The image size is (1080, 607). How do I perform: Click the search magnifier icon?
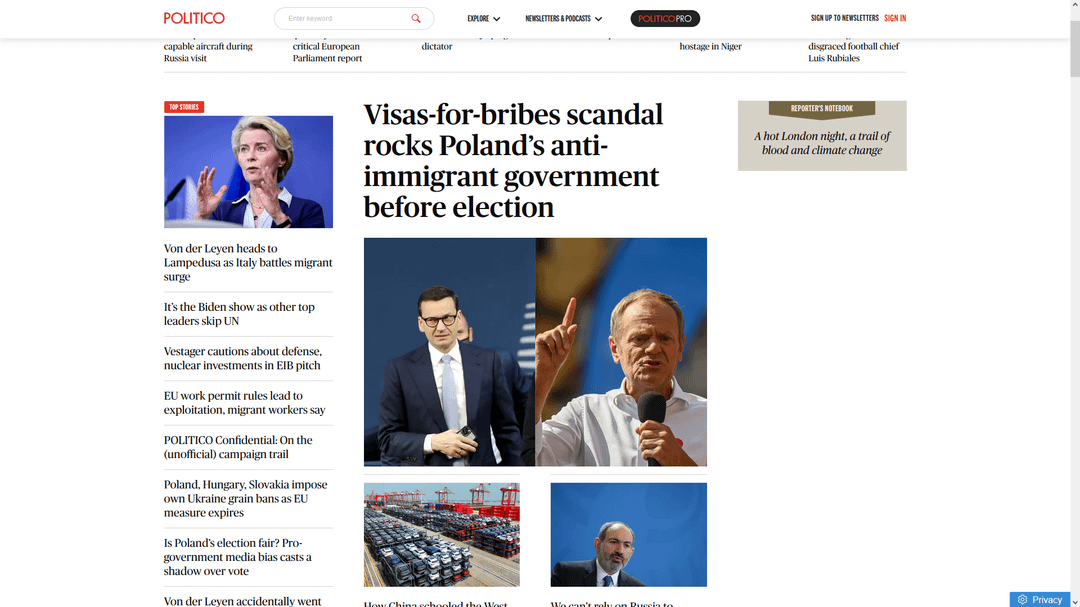point(416,18)
